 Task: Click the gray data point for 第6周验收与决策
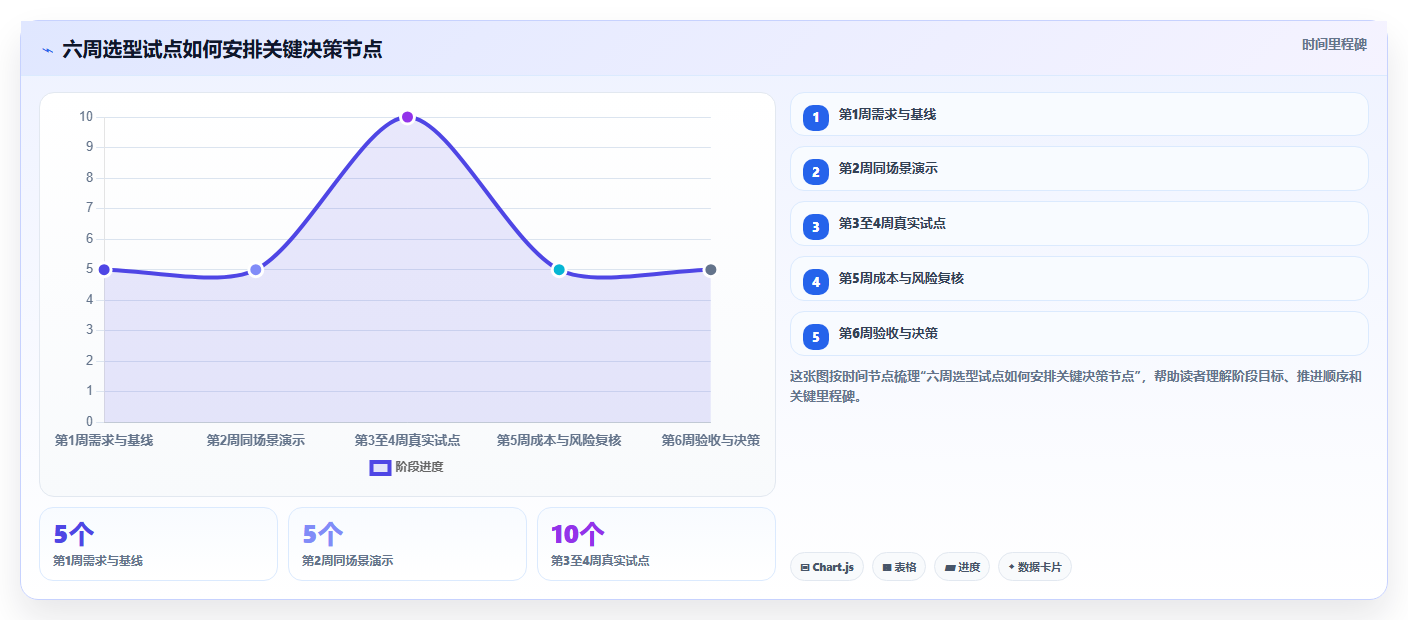tap(711, 270)
